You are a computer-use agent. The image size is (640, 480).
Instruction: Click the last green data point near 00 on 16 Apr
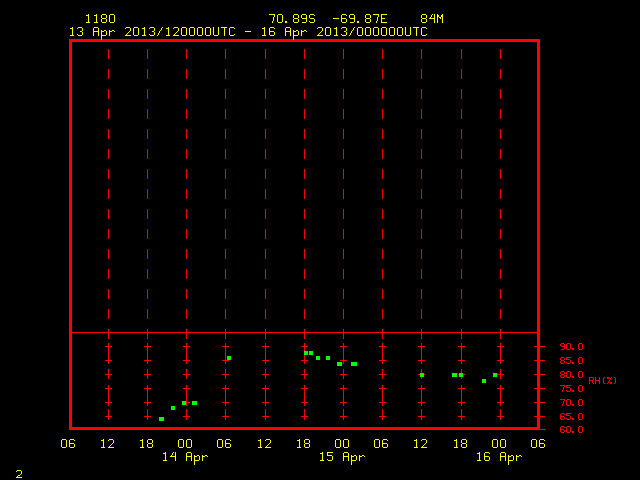click(495, 375)
